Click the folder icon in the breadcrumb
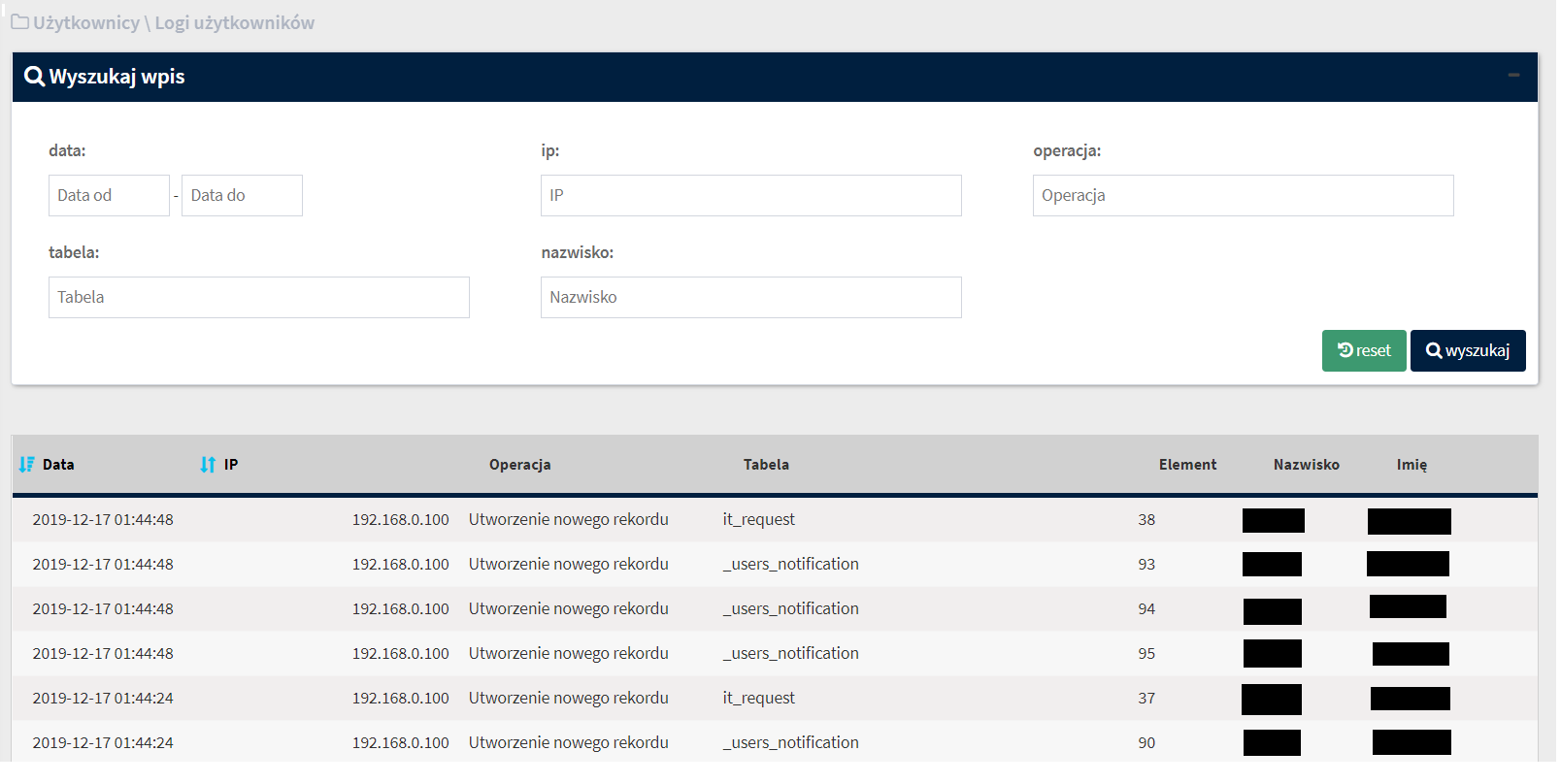 19,22
